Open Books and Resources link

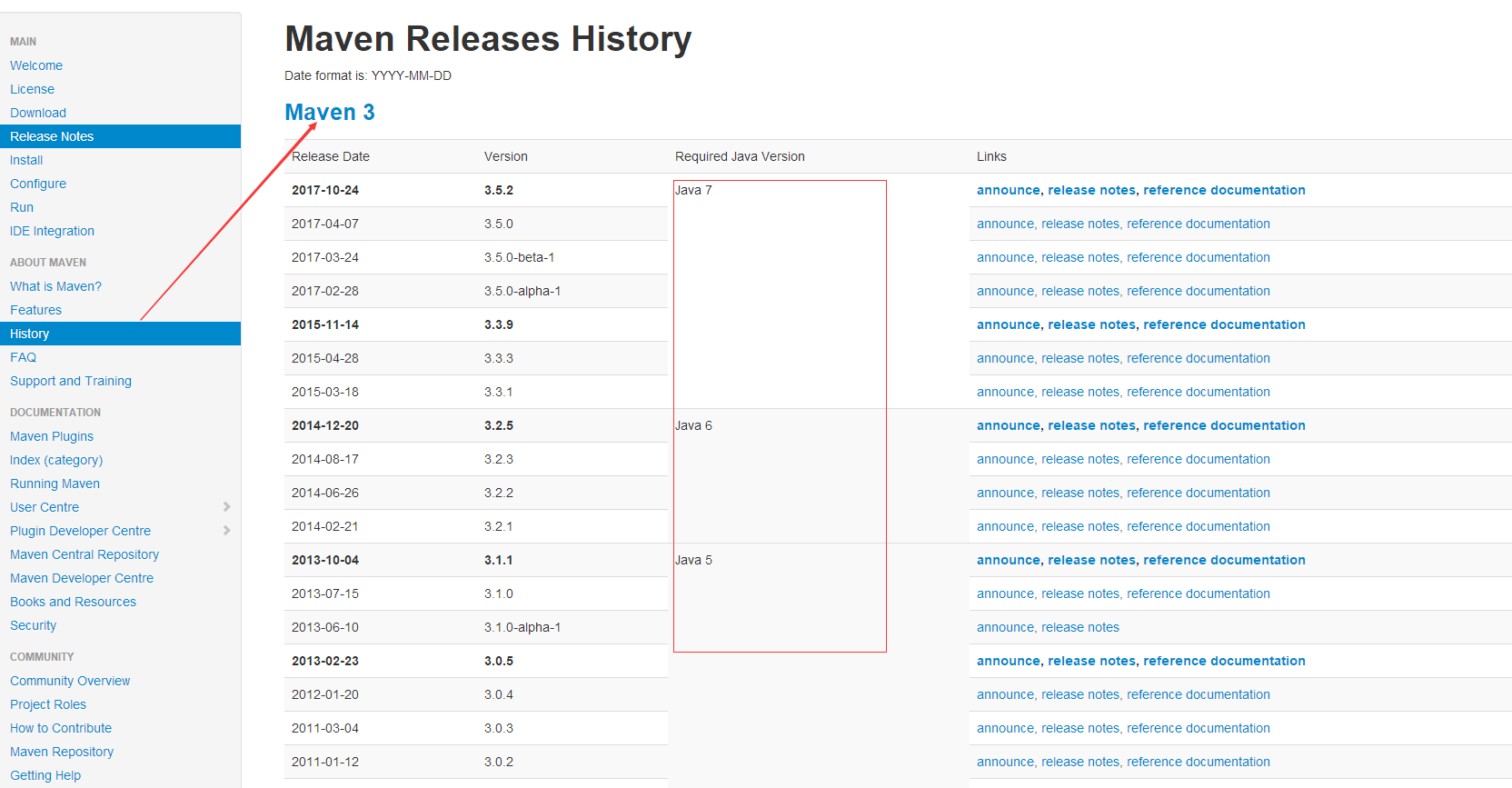pyautogui.click(x=73, y=602)
